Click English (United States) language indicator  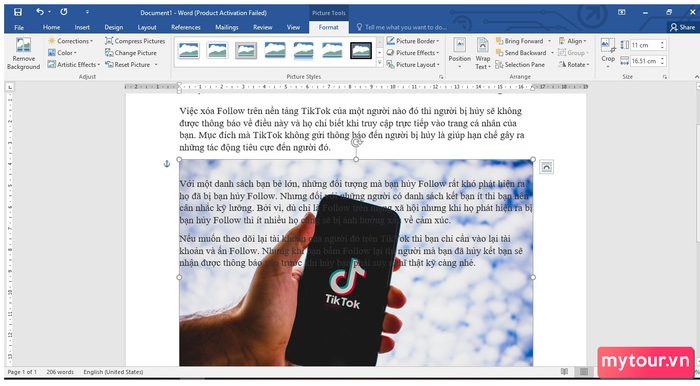tap(113, 372)
